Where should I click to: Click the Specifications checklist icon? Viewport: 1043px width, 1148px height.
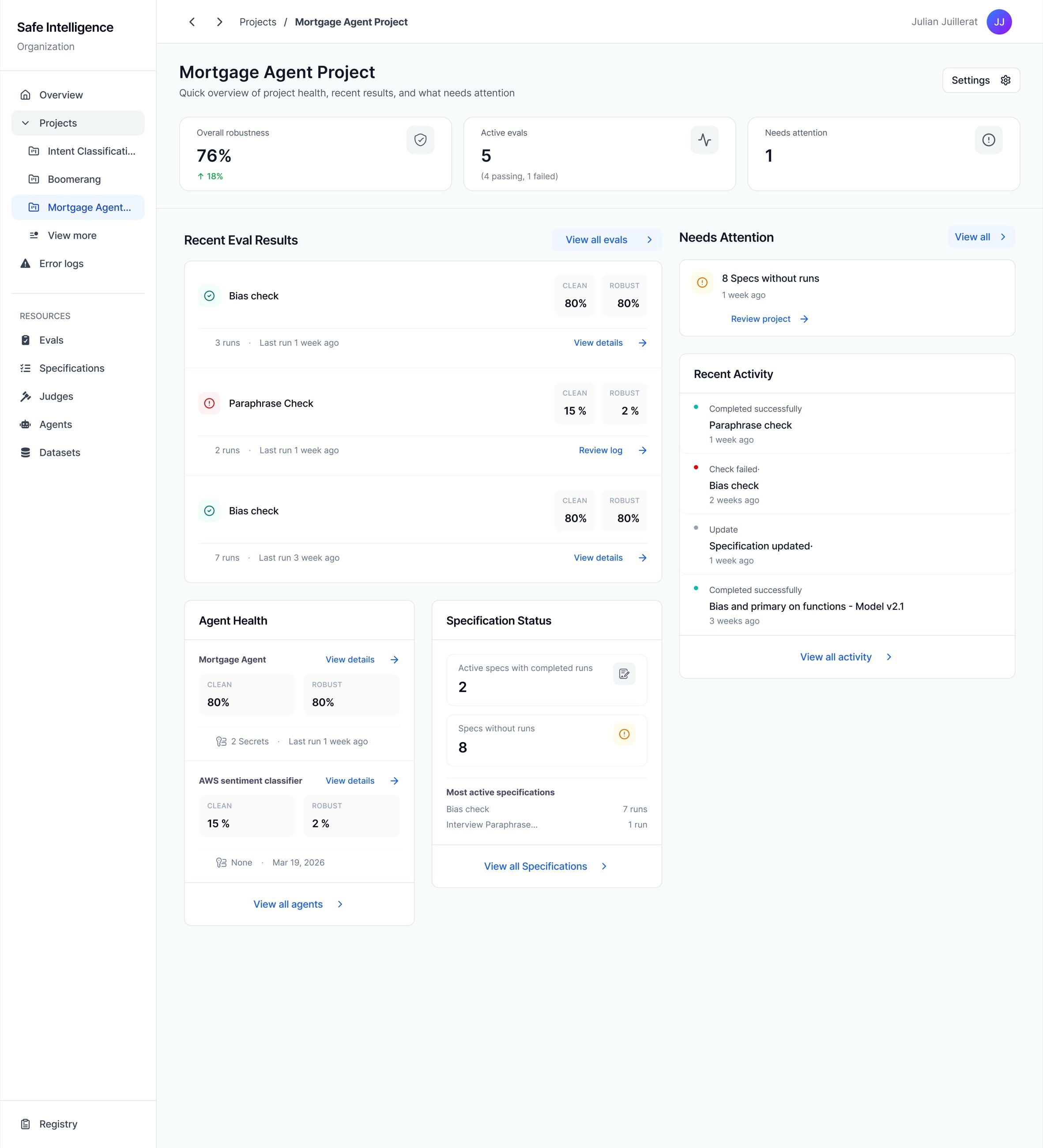click(x=26, y=368)
